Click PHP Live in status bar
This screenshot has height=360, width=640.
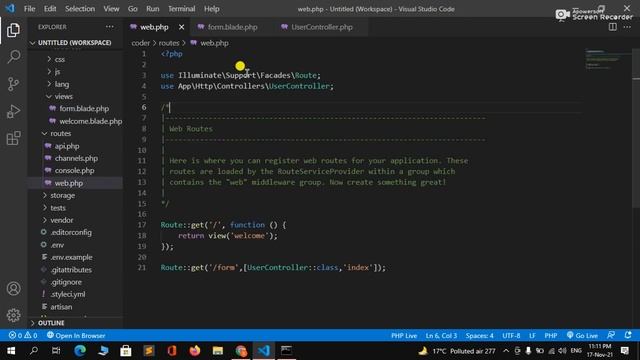point(404,336)
